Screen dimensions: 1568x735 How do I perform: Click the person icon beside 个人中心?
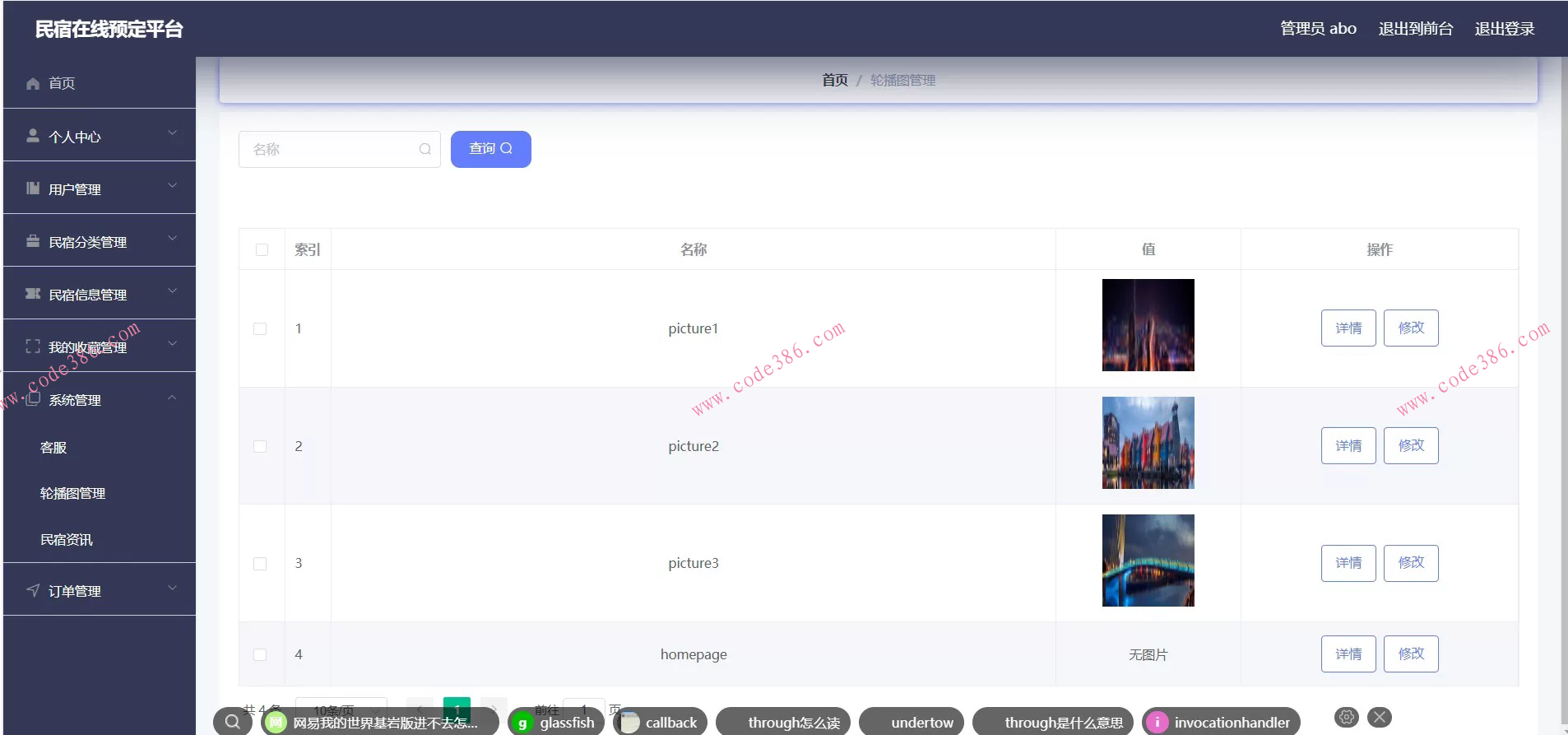click(33, 136)
